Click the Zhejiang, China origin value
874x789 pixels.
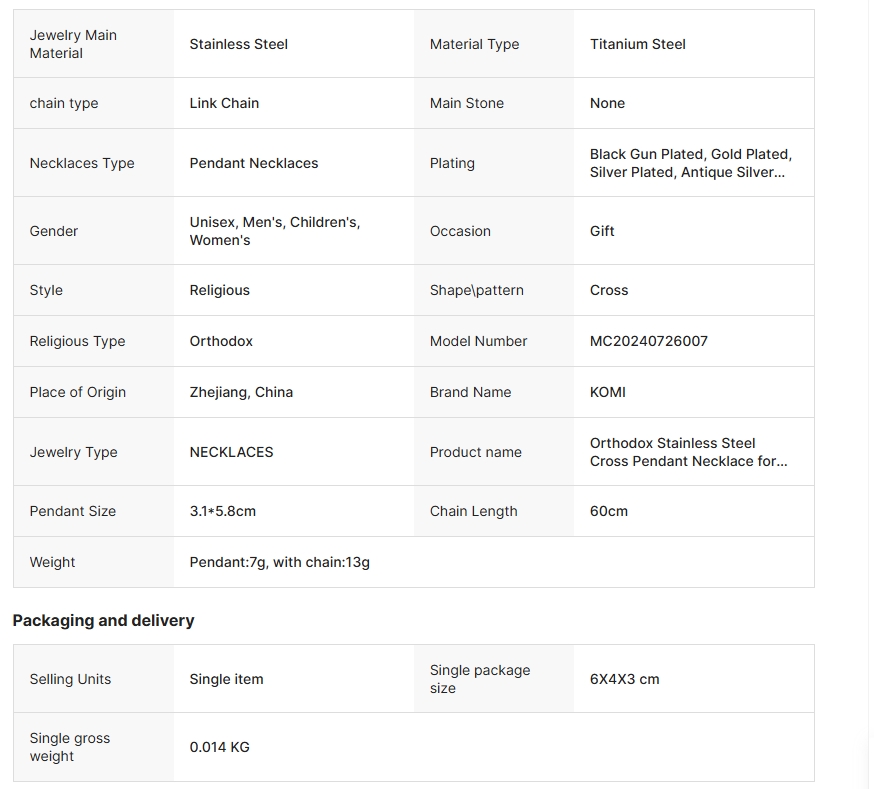(x=241, y=392)
